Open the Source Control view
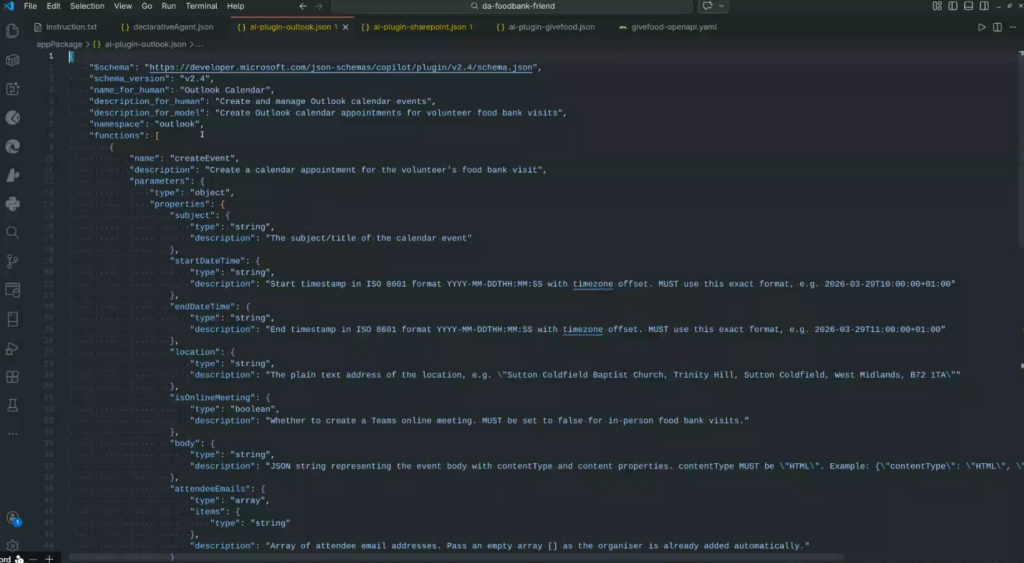This screenshot has height=563, width=1024. click(x=13, y=261)
